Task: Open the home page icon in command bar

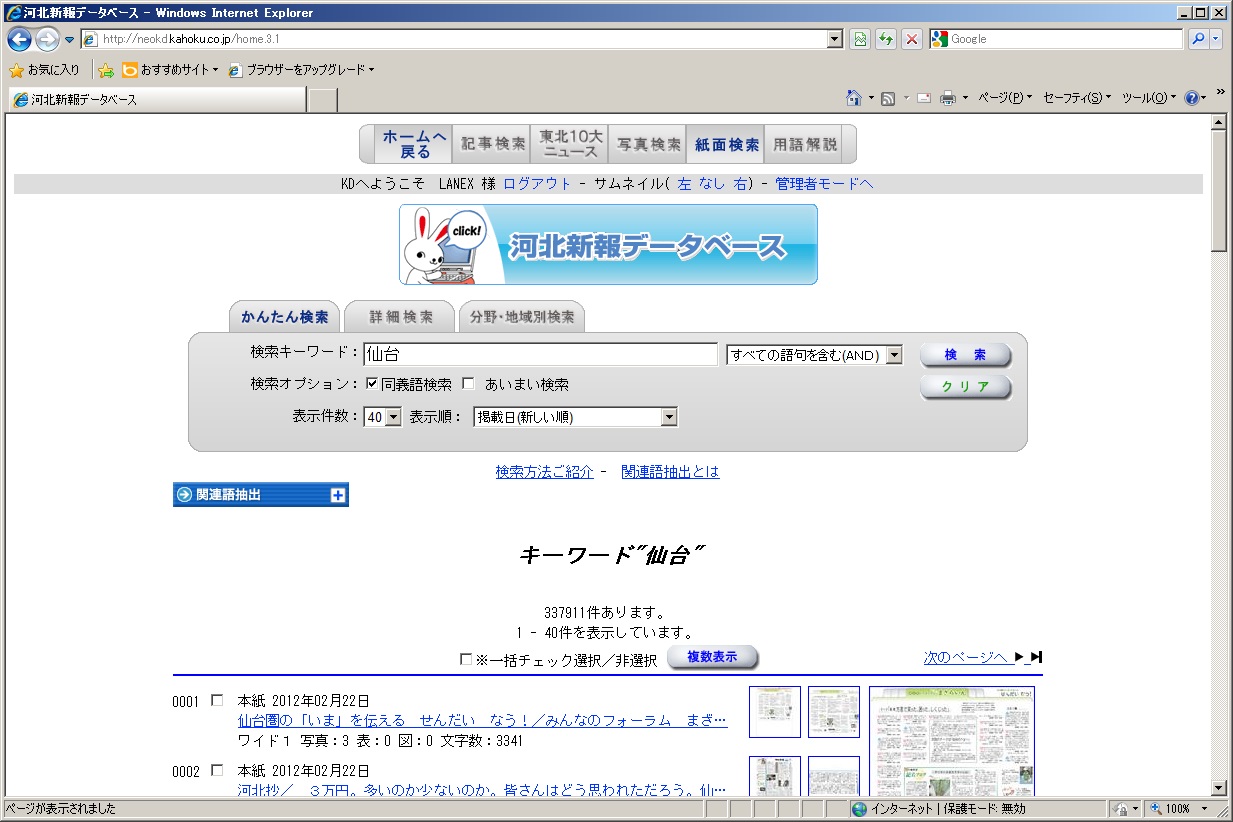Action: (x=854, y=98)
